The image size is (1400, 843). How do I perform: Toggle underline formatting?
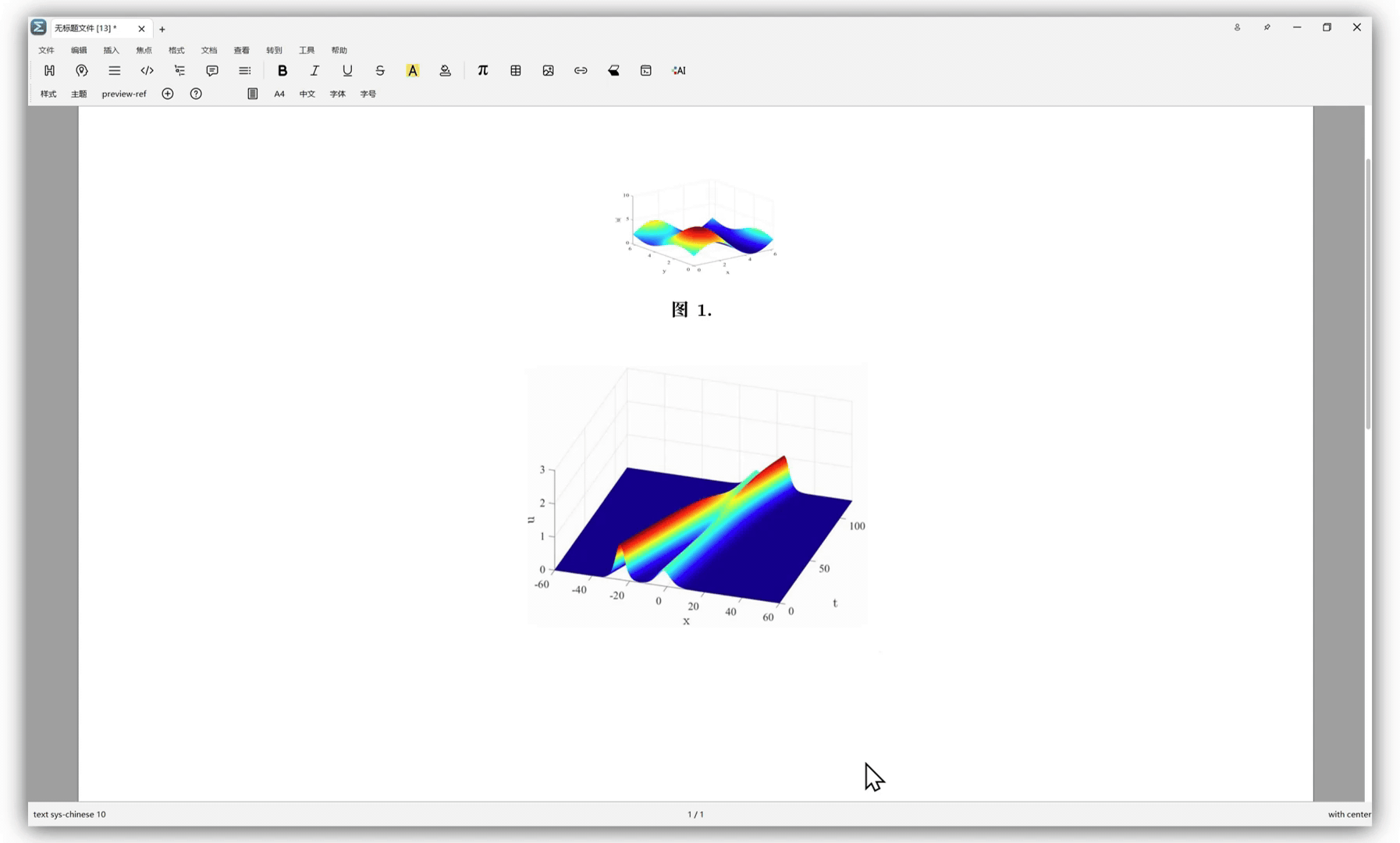click(x=347, y=70)
